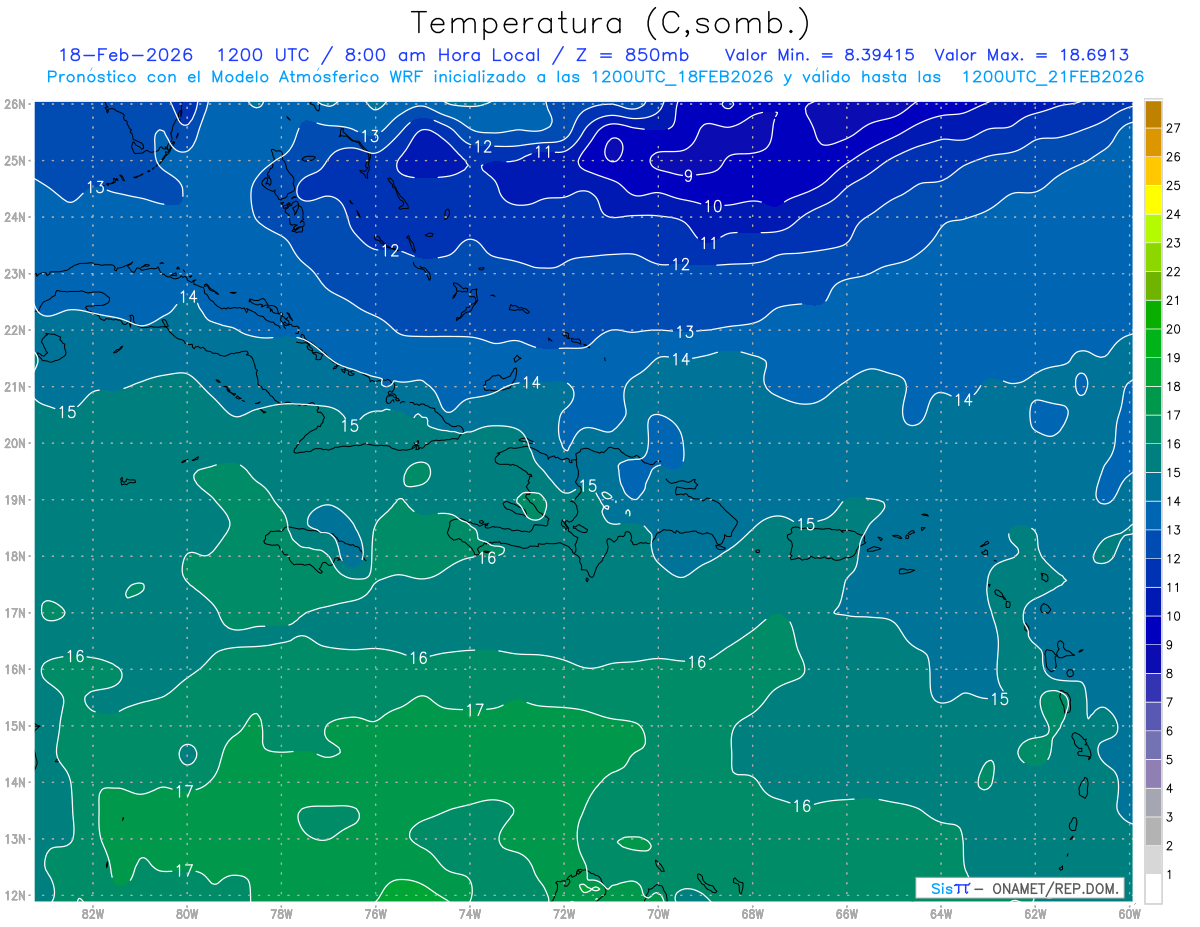Click the "20N" latitude axis label
The image size is (1200, 927).
(15, 443)
